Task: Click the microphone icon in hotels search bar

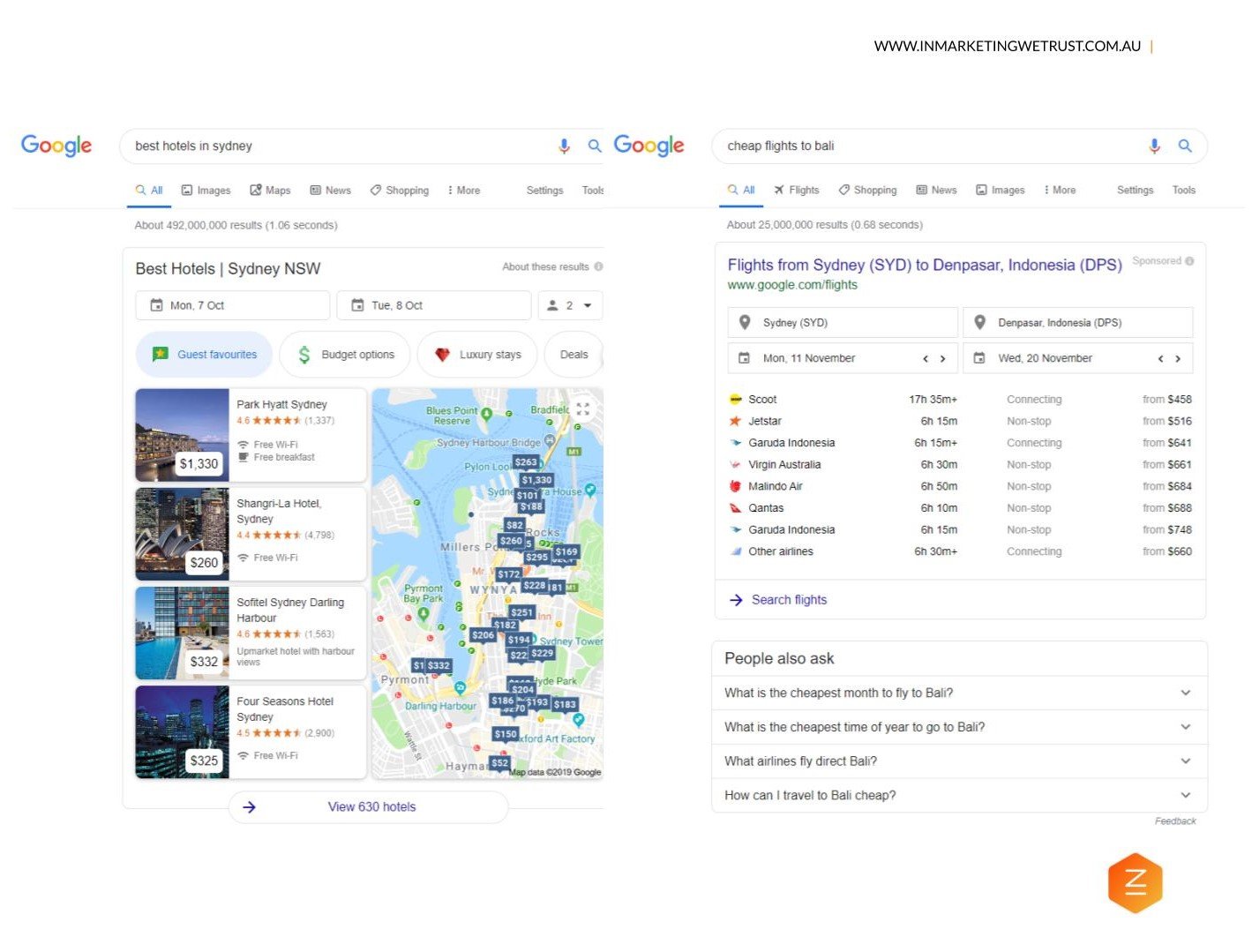Action: 564,146
